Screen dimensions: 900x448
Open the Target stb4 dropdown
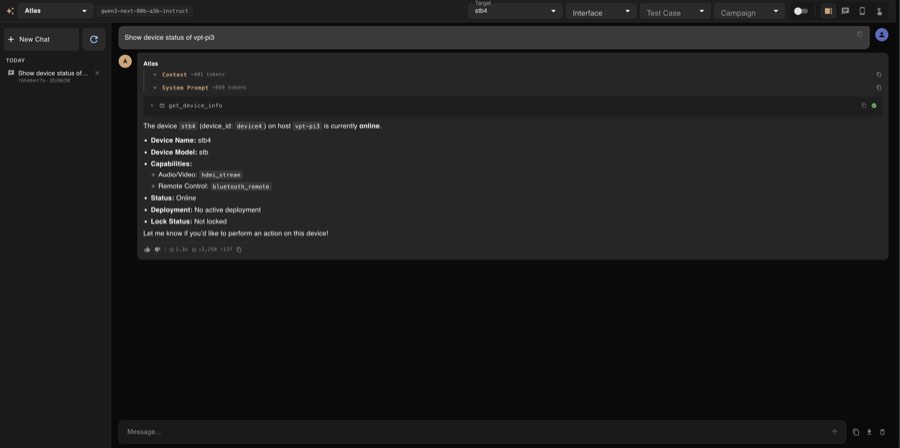coord(515,11)
